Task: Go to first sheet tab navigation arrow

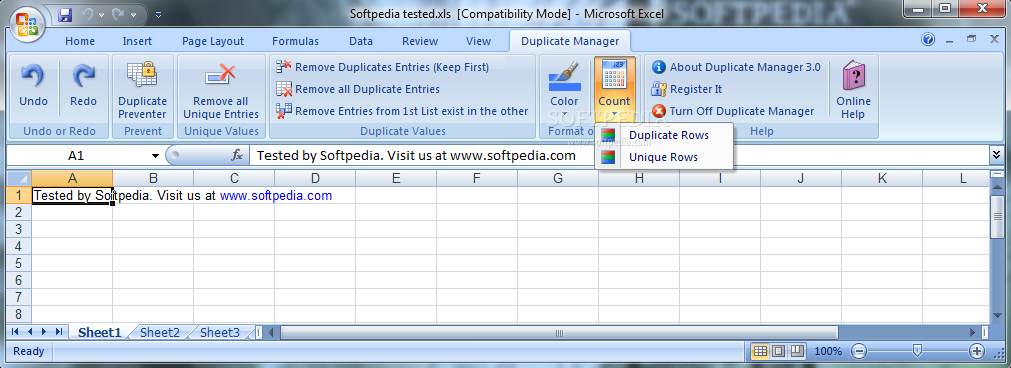Action: pyautogui.click(x=14, y=332)
